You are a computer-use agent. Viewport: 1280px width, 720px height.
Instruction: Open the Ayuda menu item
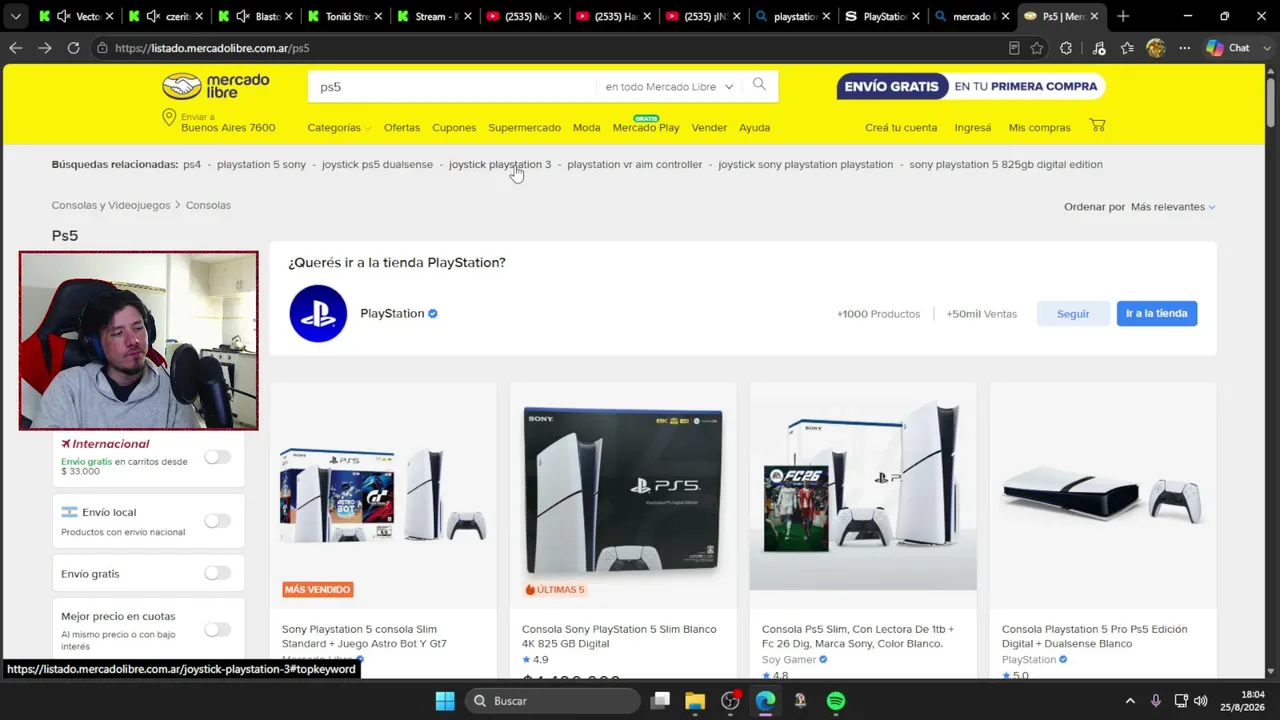point(754,128)
